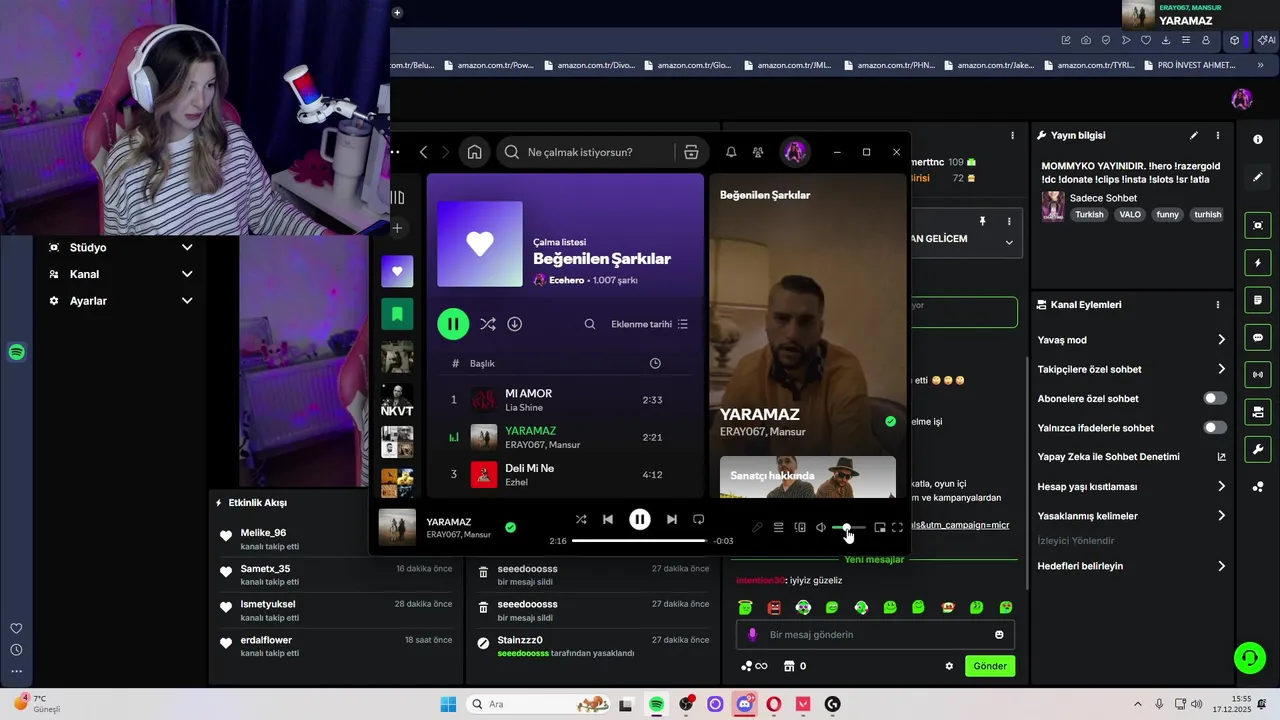Open the play queue
Image resolution: width=1280 pixels, height=720 pixels.
pos(778,527)
